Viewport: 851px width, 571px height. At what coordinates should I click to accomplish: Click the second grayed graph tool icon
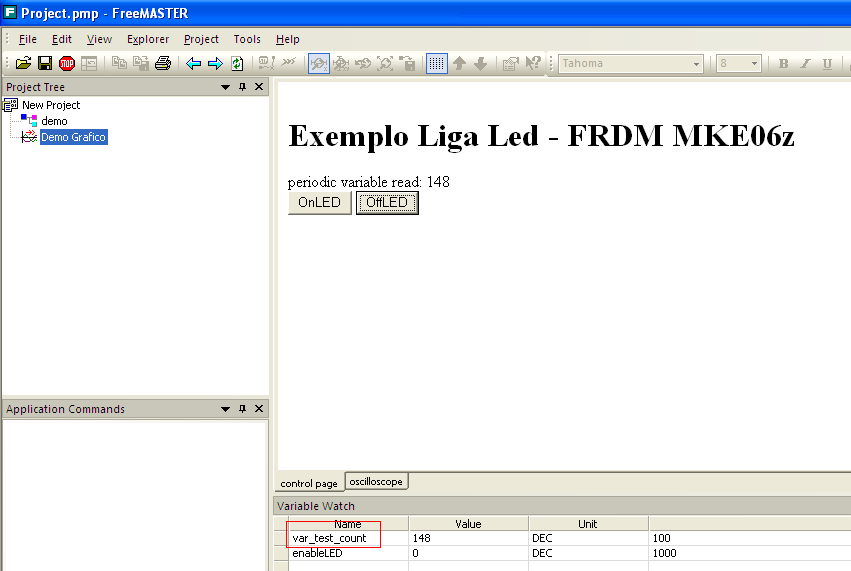coord(341,64)
